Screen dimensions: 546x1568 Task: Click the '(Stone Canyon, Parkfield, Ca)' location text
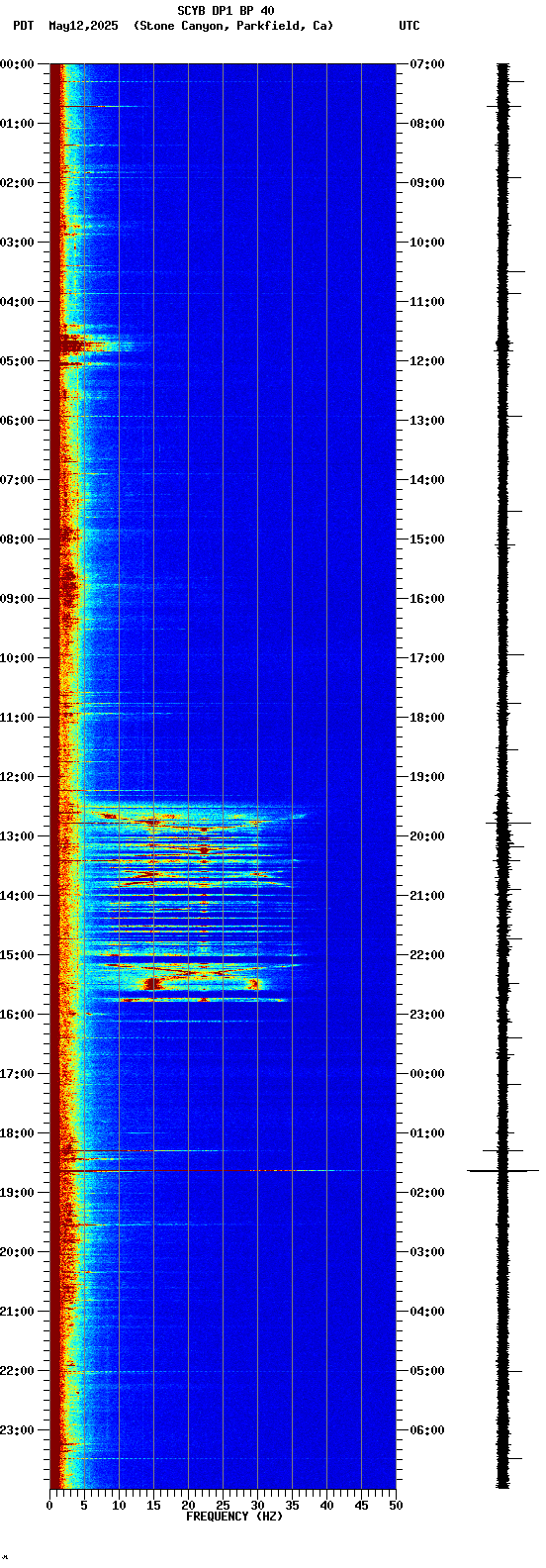tap(233, 26)
